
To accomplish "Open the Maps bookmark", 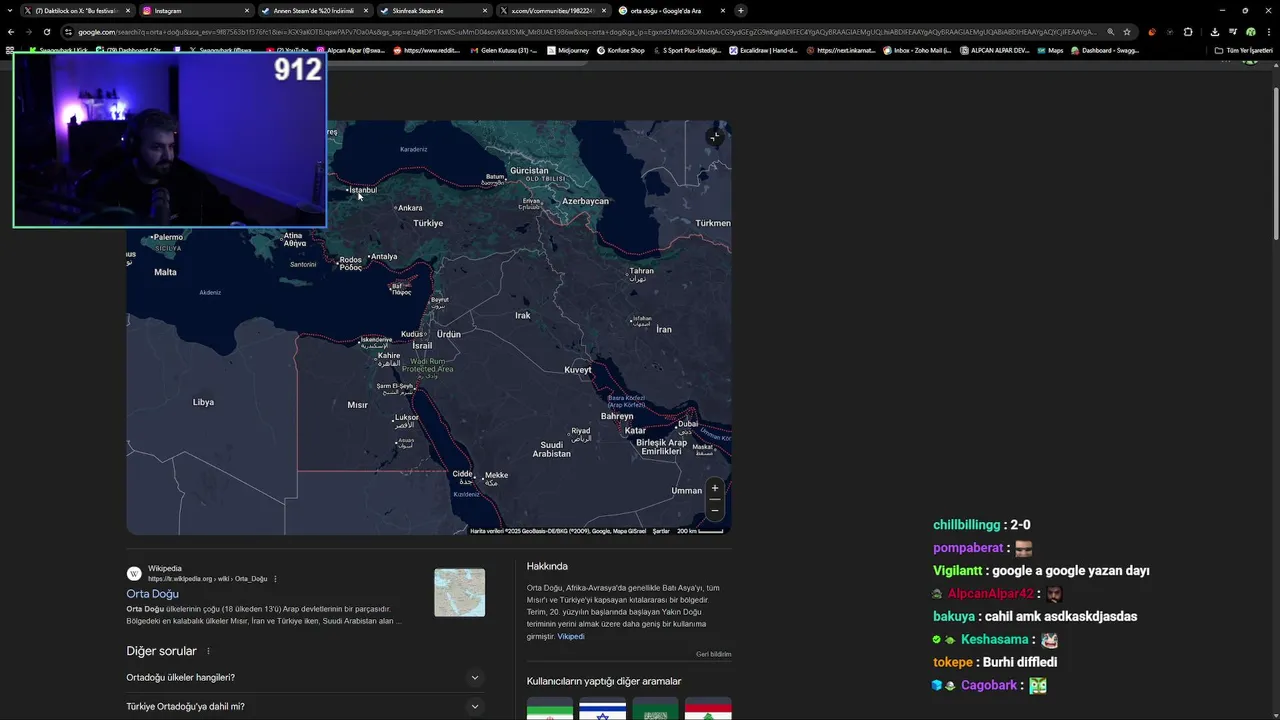I will click(1050, 50).
